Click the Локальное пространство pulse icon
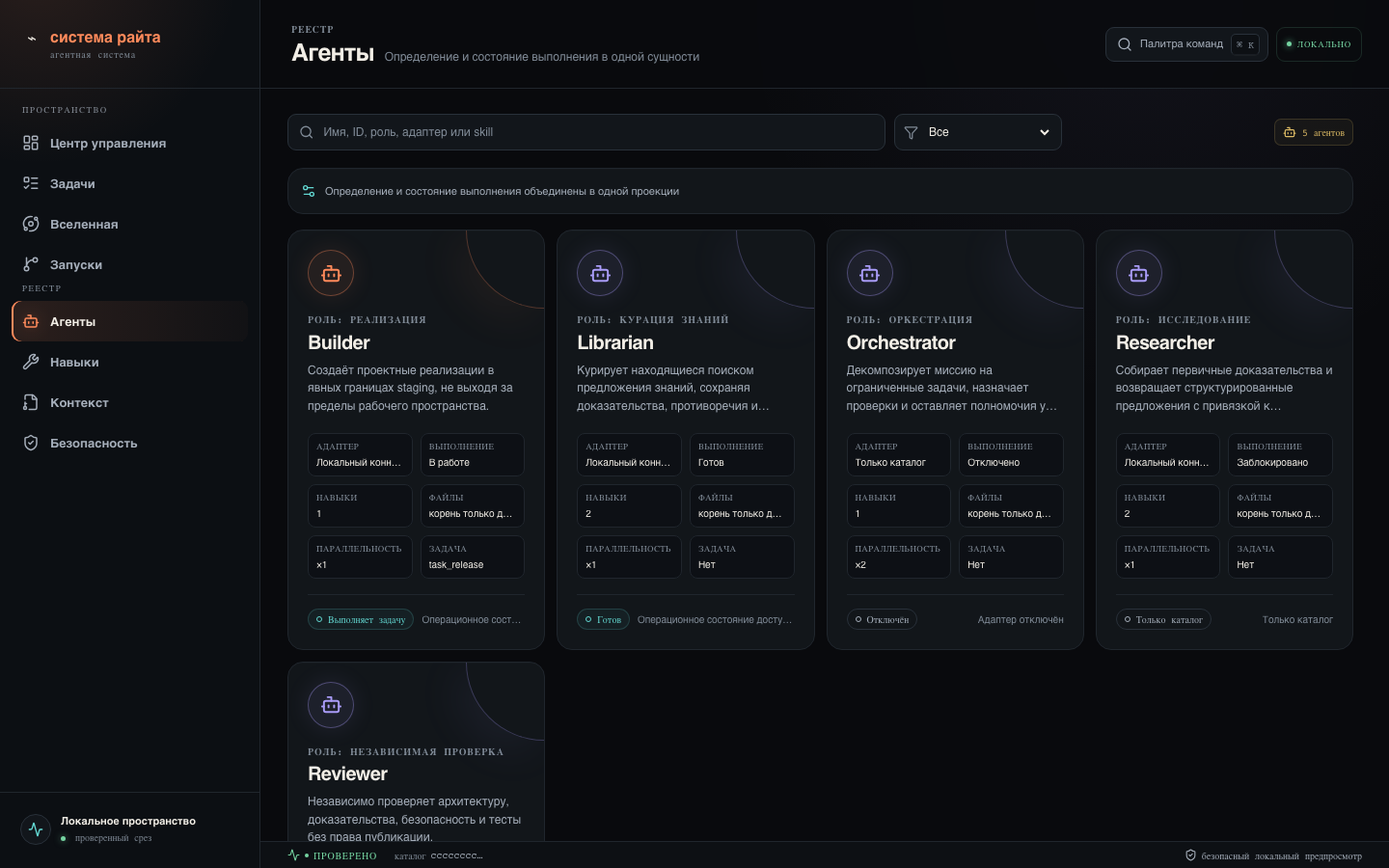Screen dimensions: 1389x868 click(36, 829)
